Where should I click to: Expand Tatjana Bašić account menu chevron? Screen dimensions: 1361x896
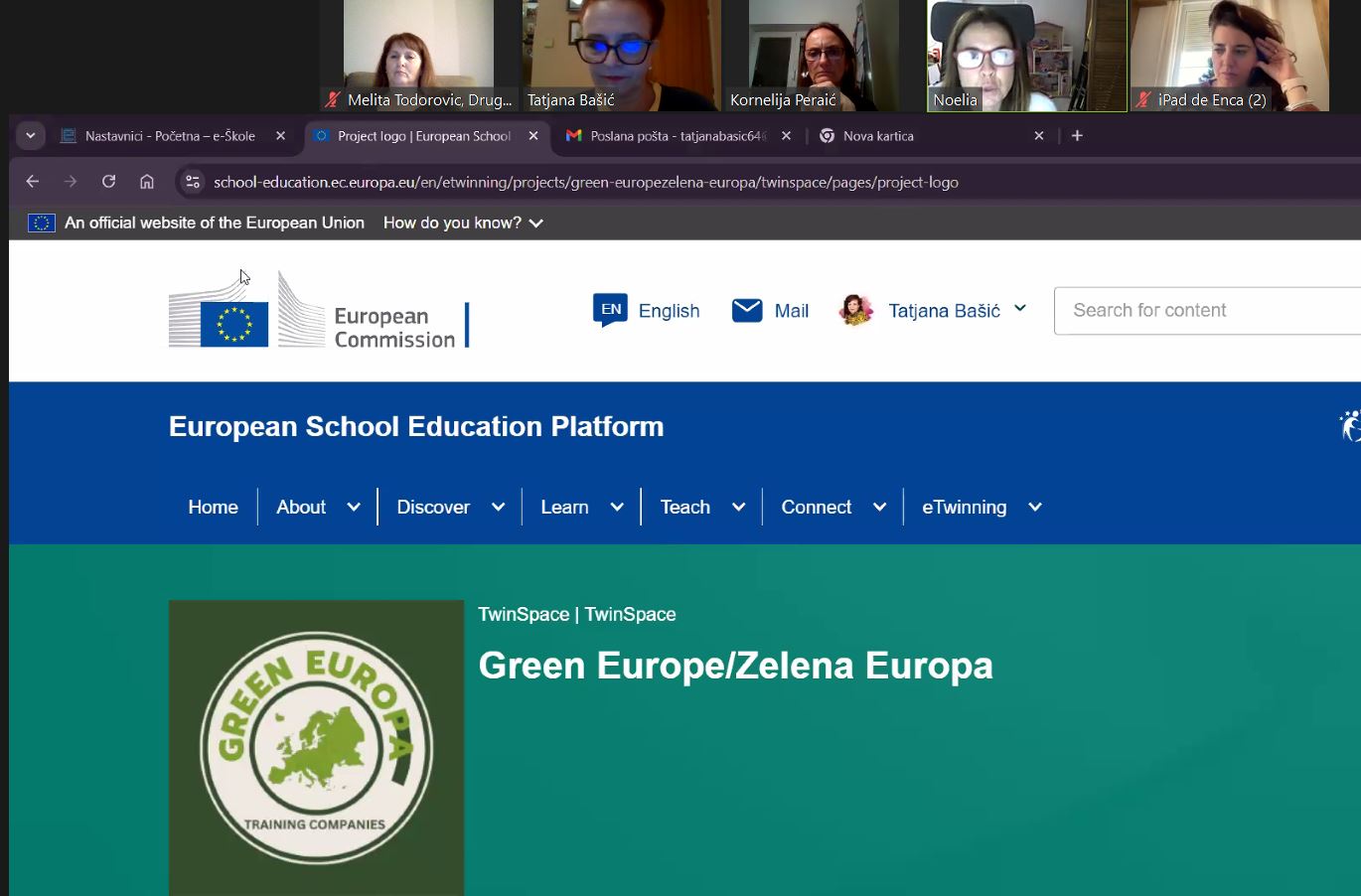[x=1020, y=309]
